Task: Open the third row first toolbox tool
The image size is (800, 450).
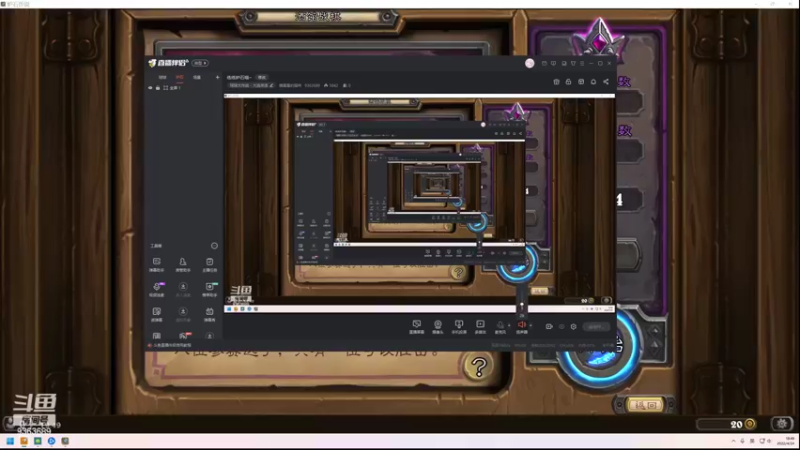Action: [157, 314]
